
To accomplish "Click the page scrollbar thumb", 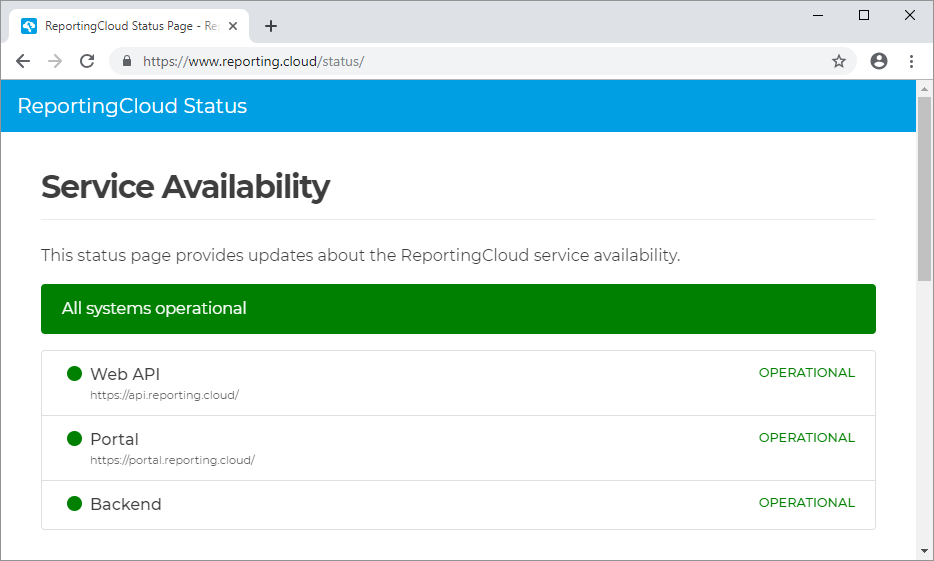I will pos(924,188).
